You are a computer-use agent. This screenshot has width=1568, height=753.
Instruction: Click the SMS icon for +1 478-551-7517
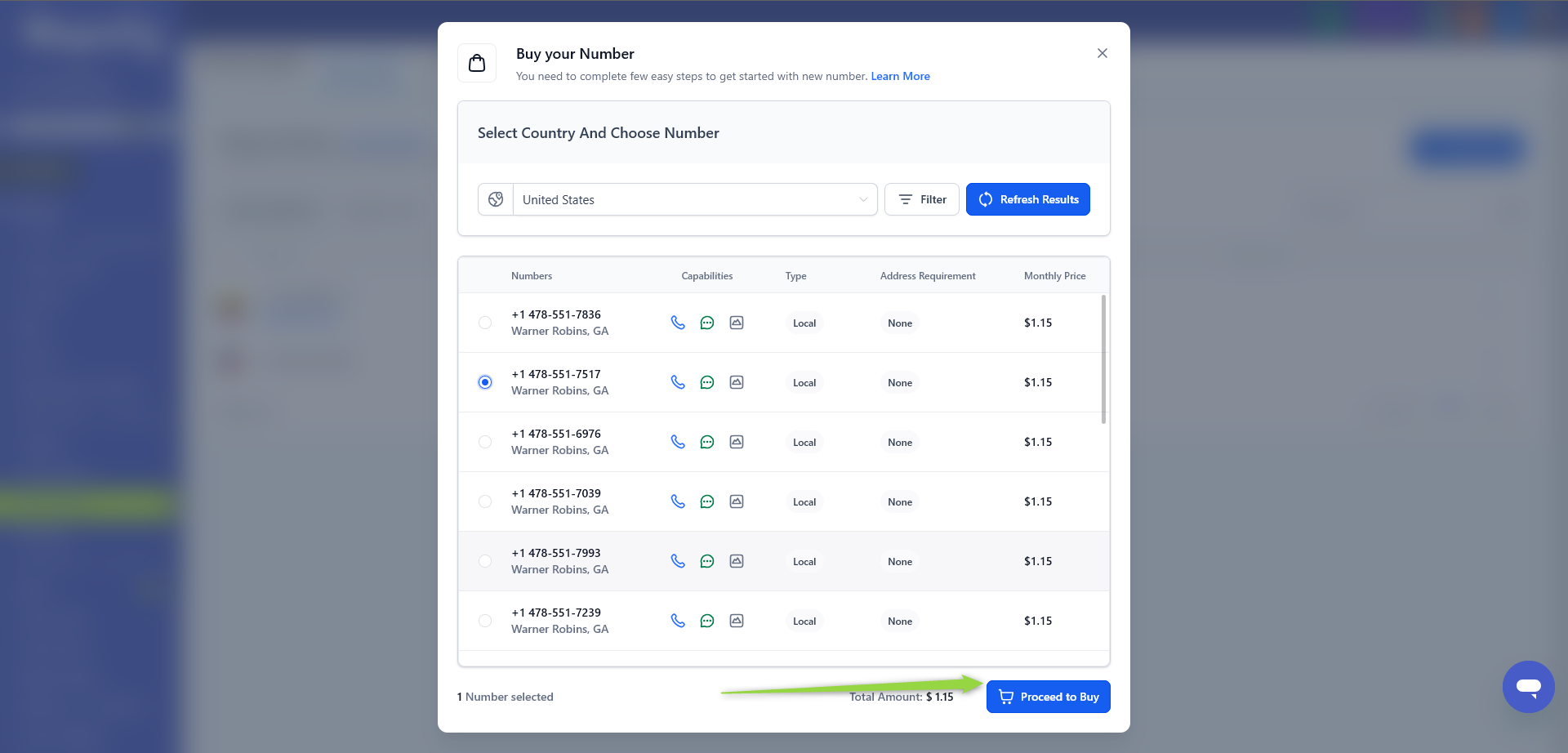click(x=707, y=382)
